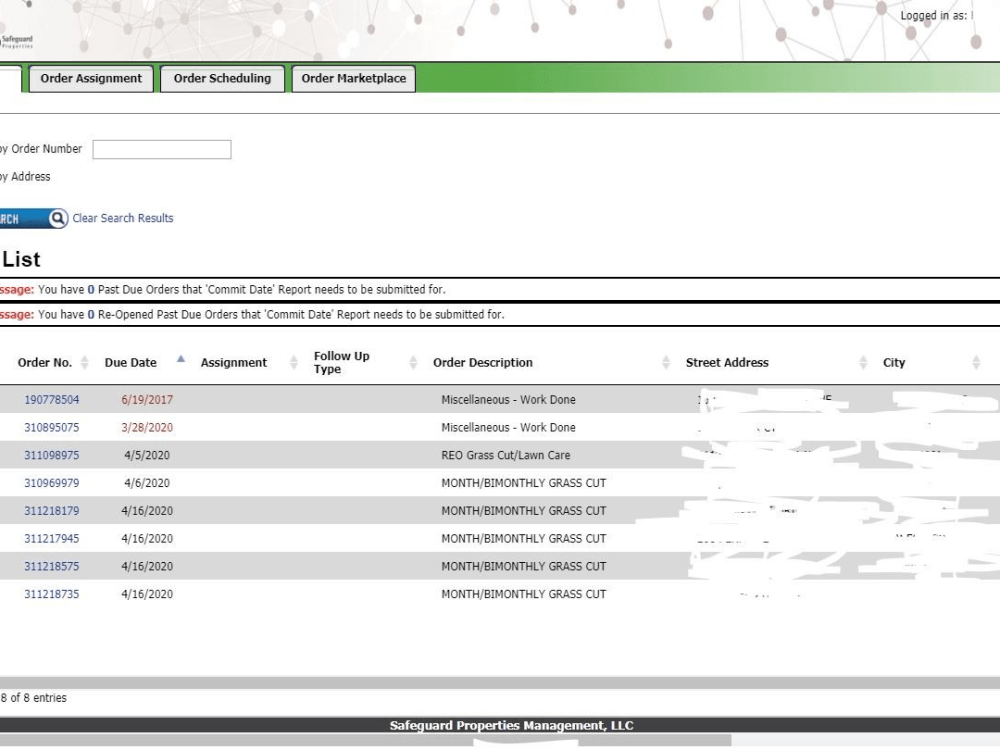
Task: Open the Order Marketplace tab
Action: pos(353,77)
